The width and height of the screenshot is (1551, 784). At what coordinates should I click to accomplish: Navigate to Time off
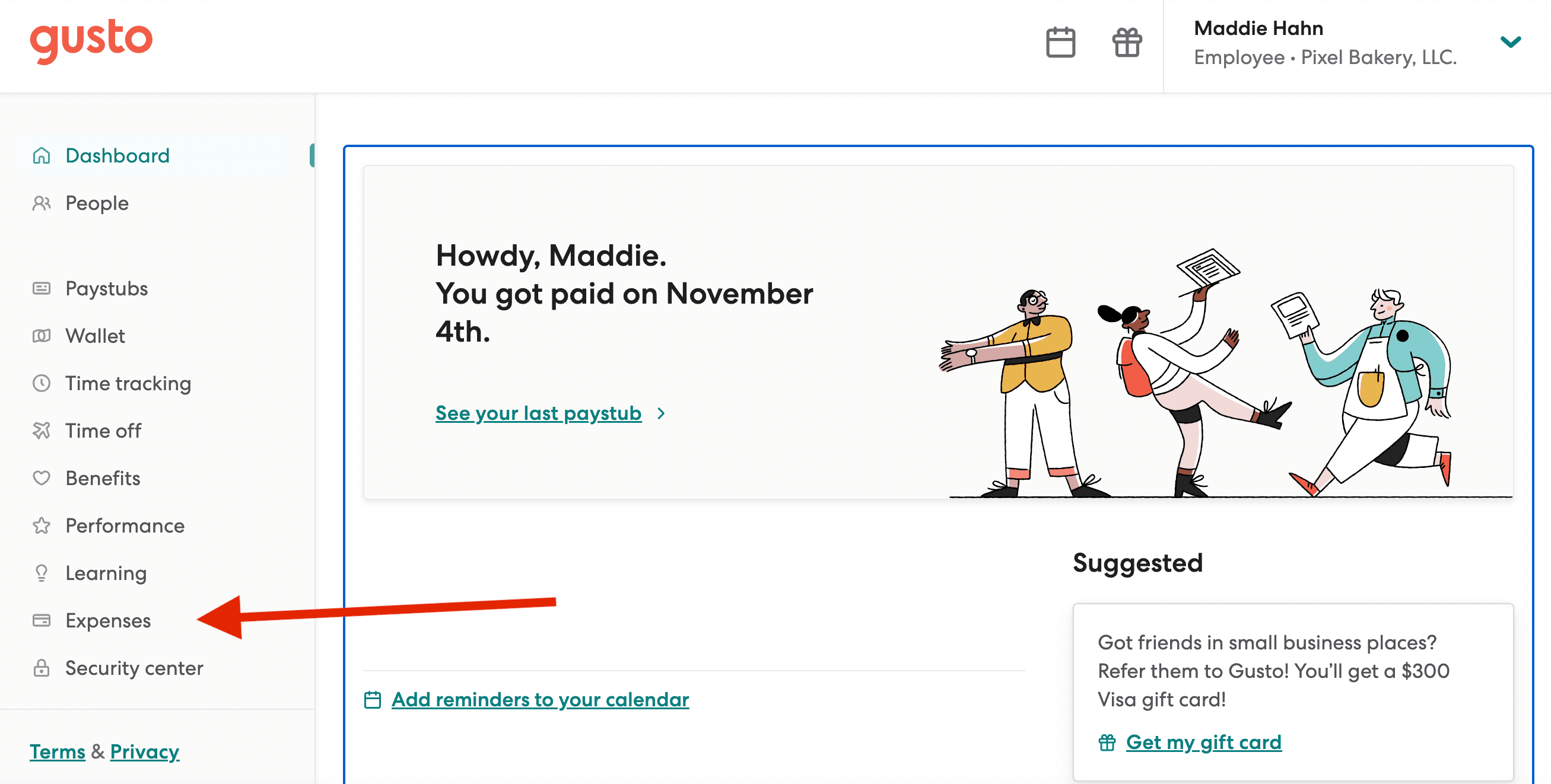104,431
